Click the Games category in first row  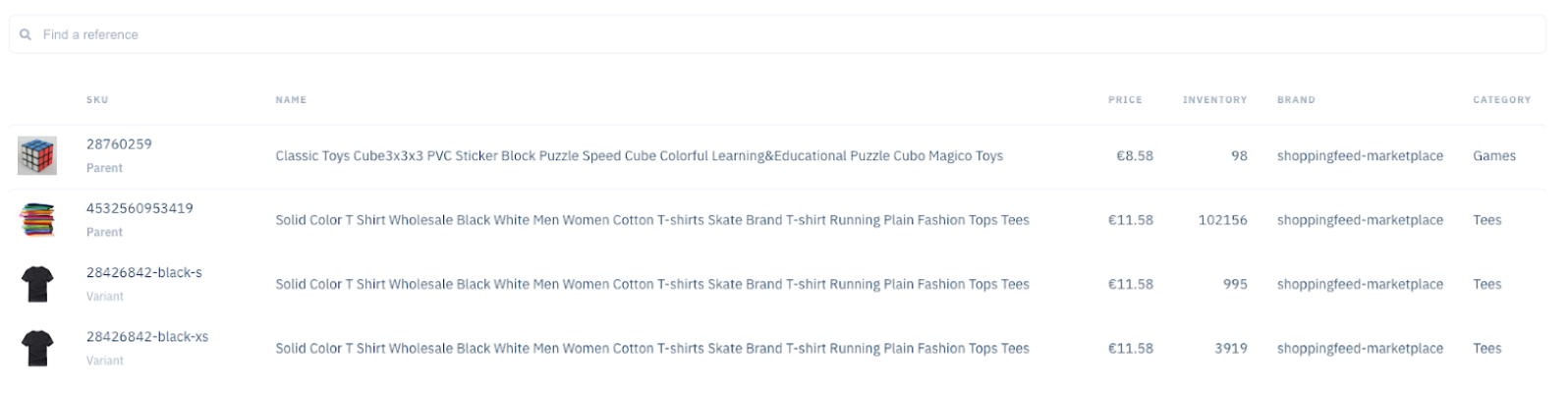pyautogui.click(x=1493, y=155)
